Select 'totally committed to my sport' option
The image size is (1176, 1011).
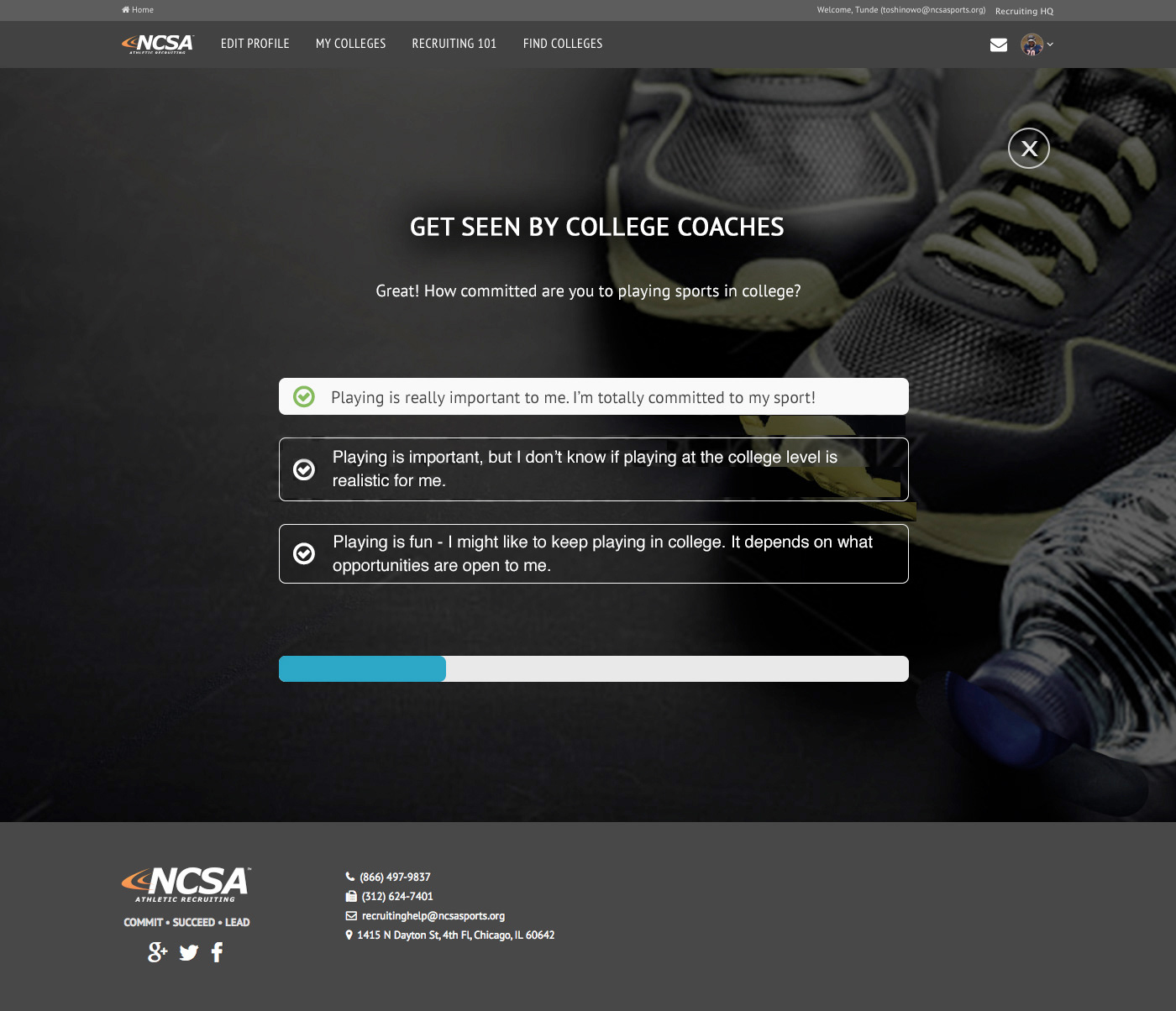tap(594, 396)
